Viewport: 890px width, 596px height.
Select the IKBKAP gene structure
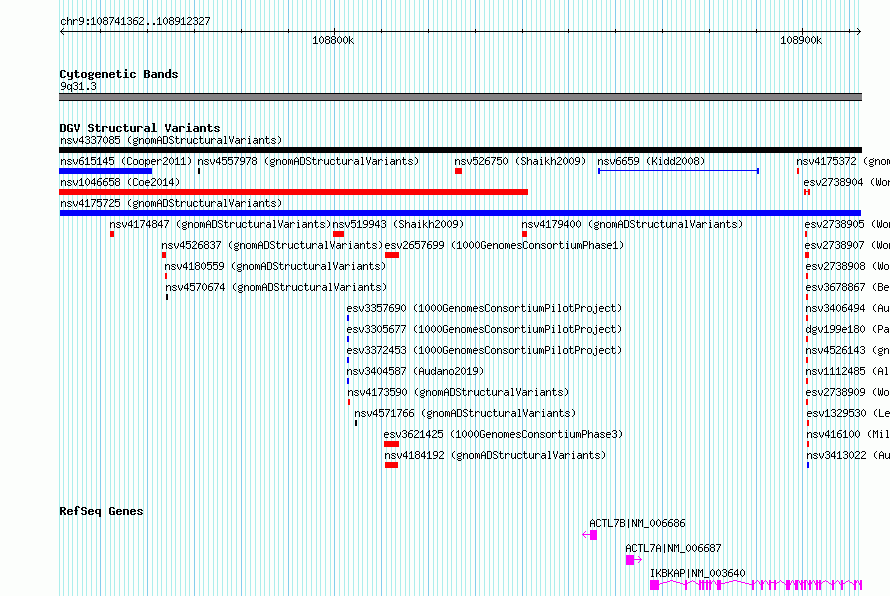coord(756,585)
